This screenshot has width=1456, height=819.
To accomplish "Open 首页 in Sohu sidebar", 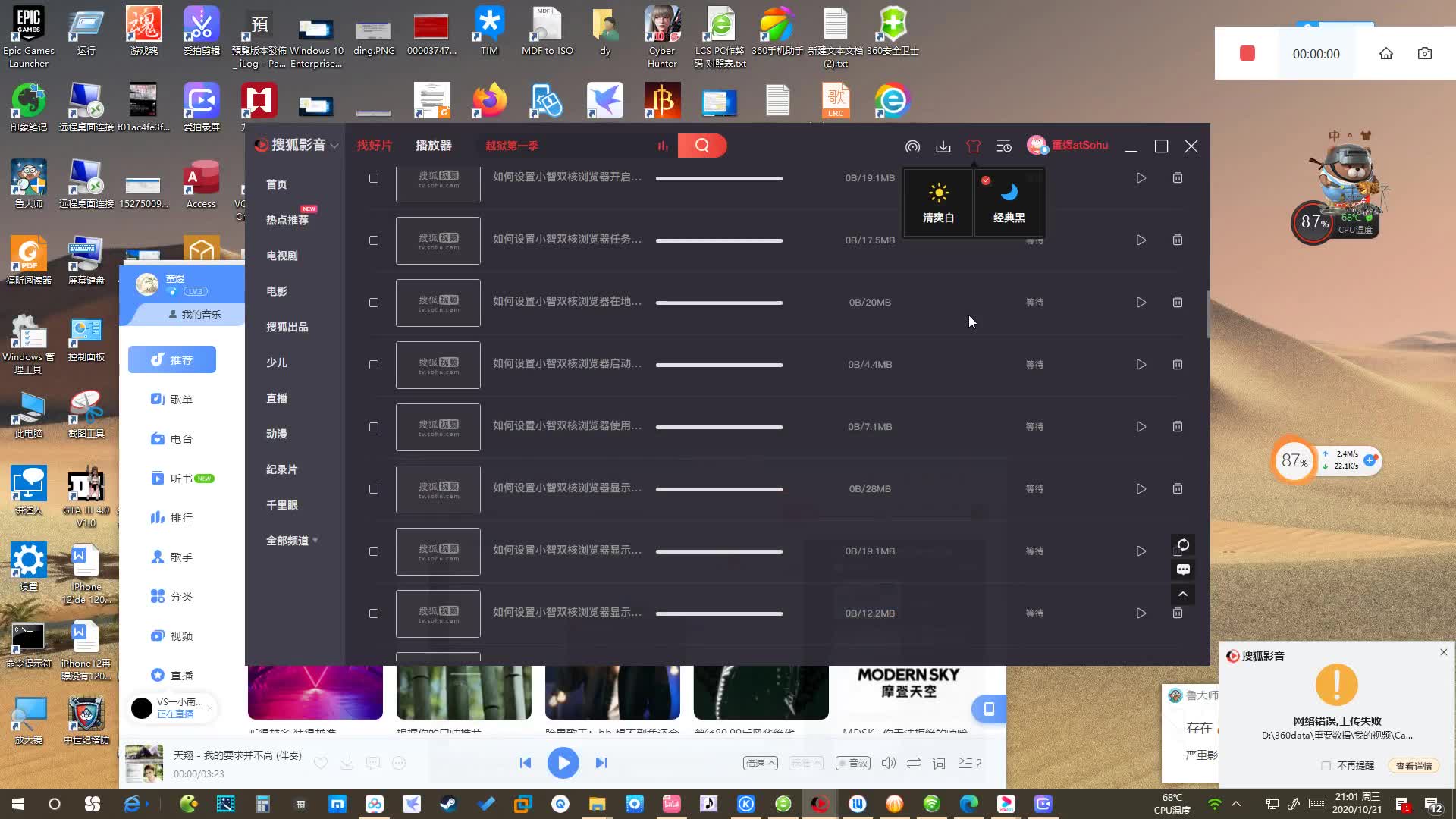I will tap(277, 184).
